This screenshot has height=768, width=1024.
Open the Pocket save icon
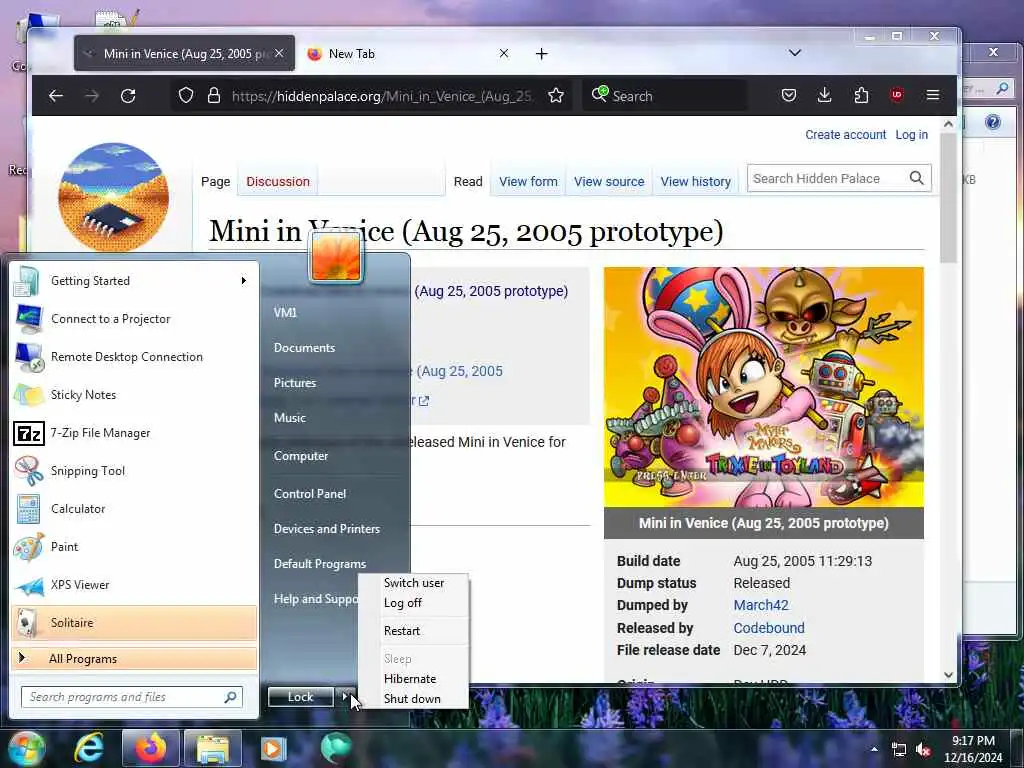(x=789, y=96)
